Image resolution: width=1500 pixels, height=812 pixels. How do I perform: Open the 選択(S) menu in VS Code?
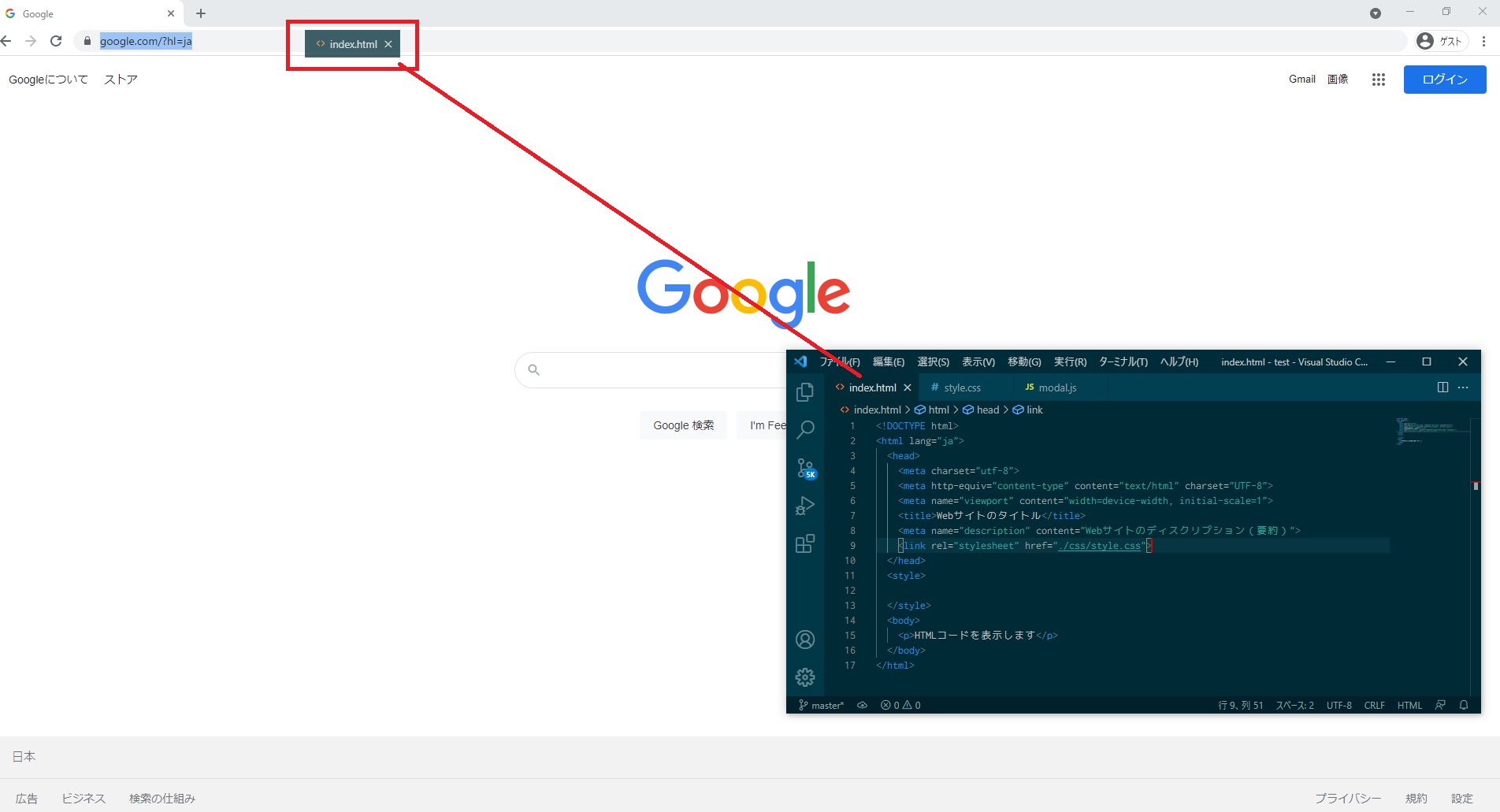click(x=934, y=362)
